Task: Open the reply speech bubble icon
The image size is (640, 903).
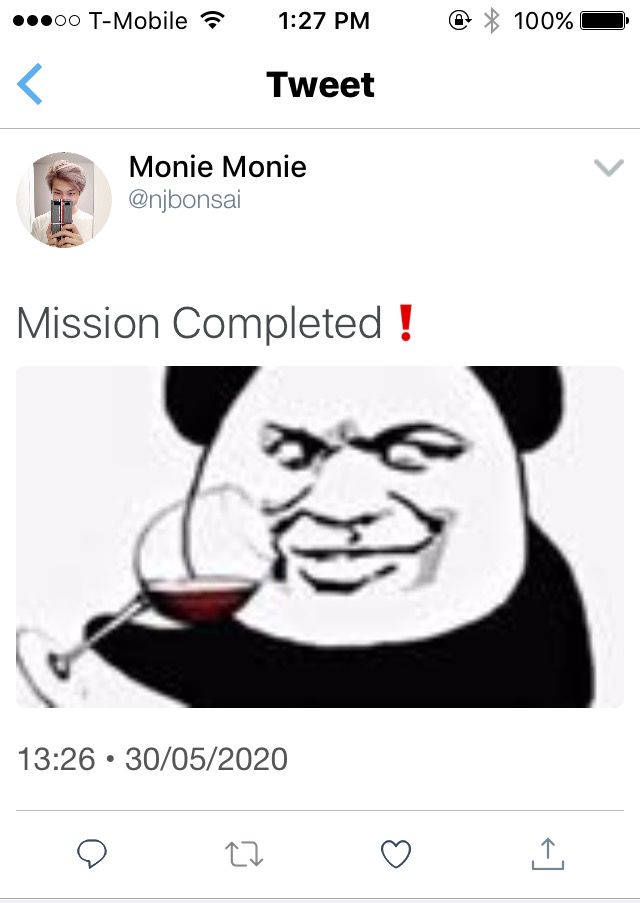Action: (92, 853)
